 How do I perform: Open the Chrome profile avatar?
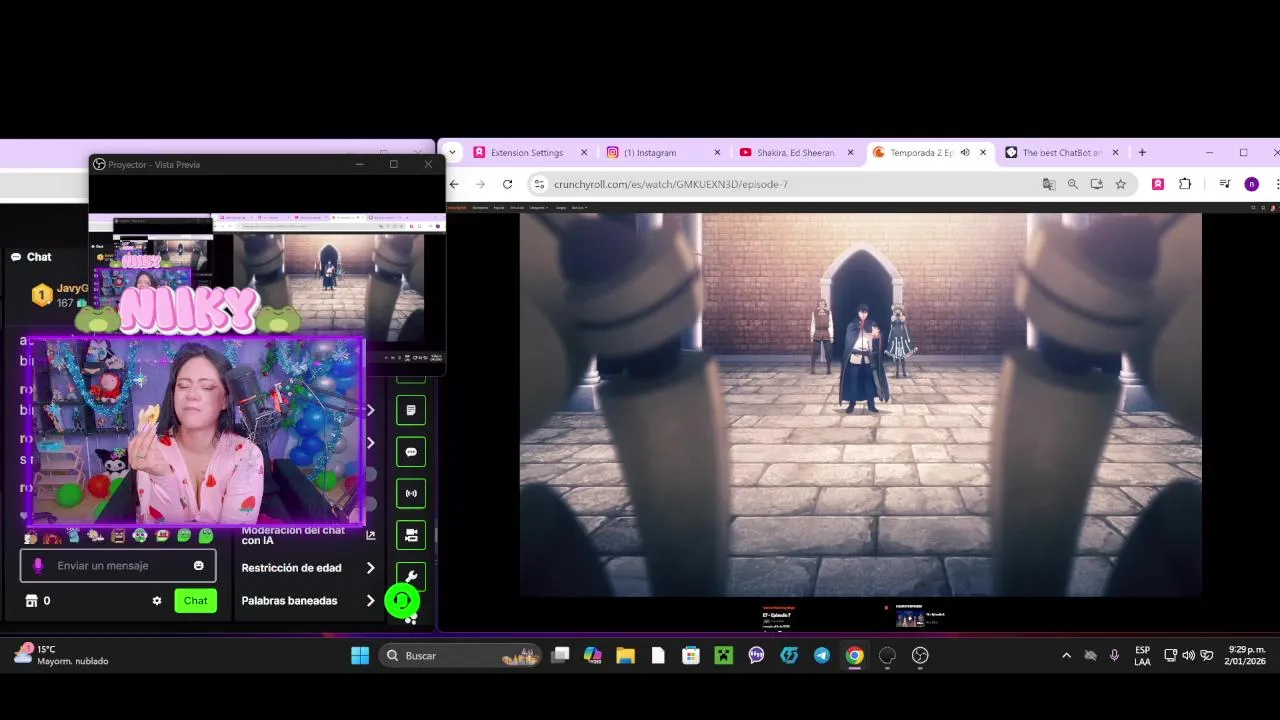pyautogui.click(x=1251, y=184)
